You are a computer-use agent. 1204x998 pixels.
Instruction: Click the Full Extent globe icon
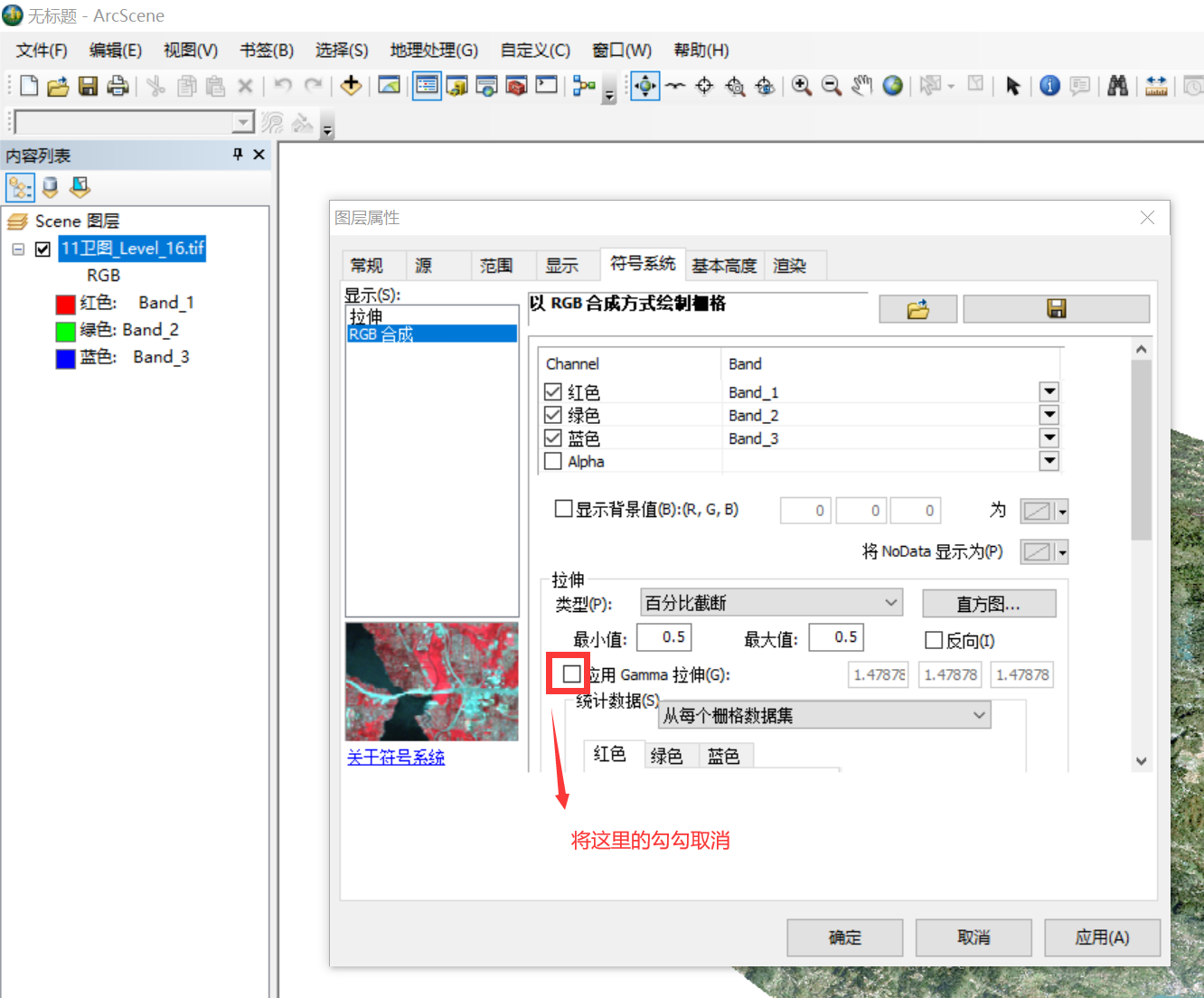tap(893, 85)
